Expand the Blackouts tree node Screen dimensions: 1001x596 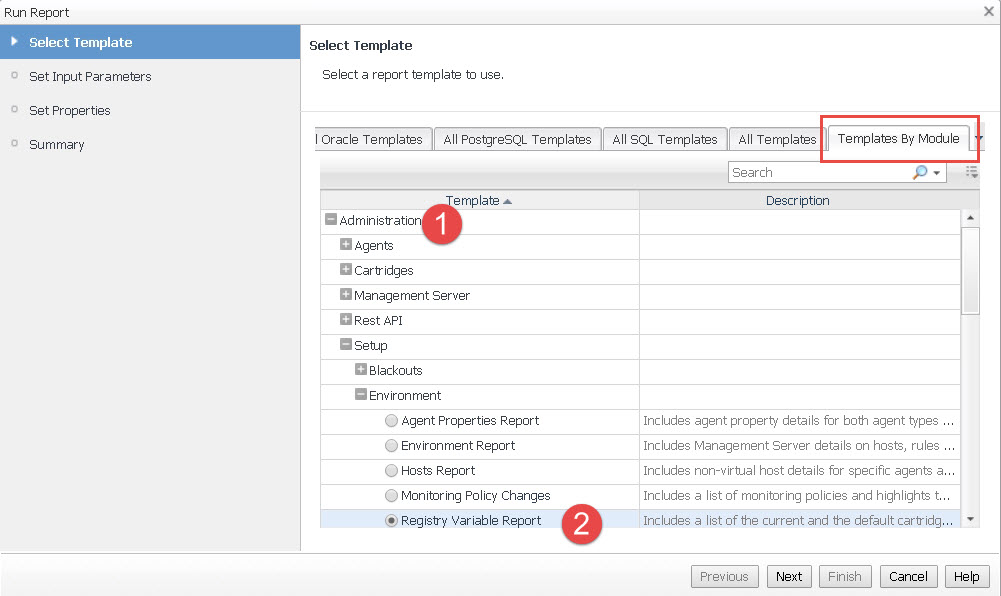click(361, 370)
